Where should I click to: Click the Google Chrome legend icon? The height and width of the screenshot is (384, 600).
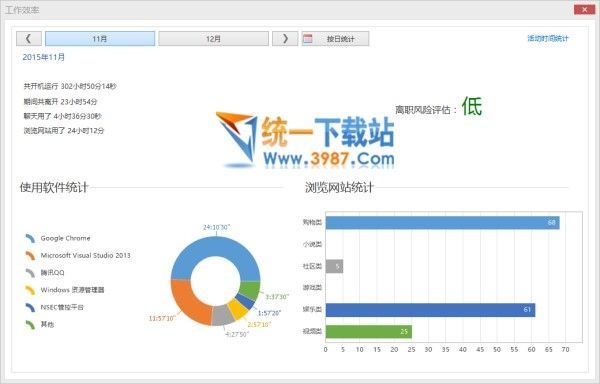coord(30,238)
